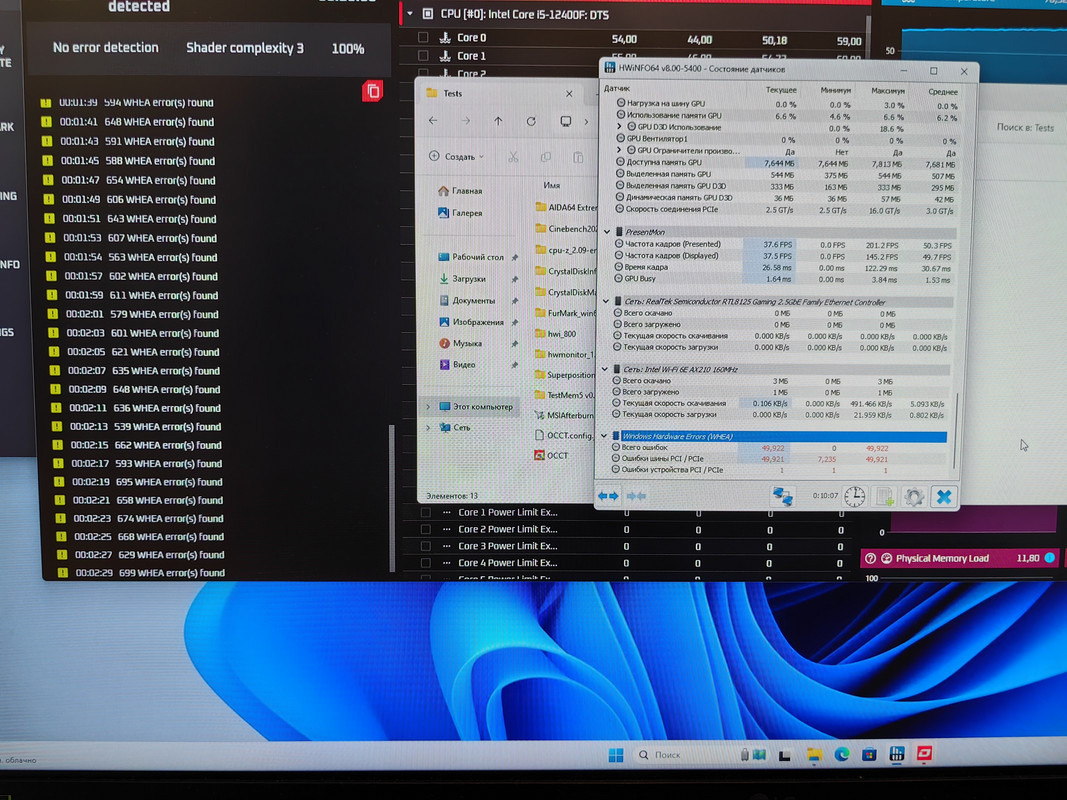Launch Microsoft Edge from the taskbar
Image resolution: width=1067 pixels, height=800 pixels.
pyautogui.click(x=842, y=754)
